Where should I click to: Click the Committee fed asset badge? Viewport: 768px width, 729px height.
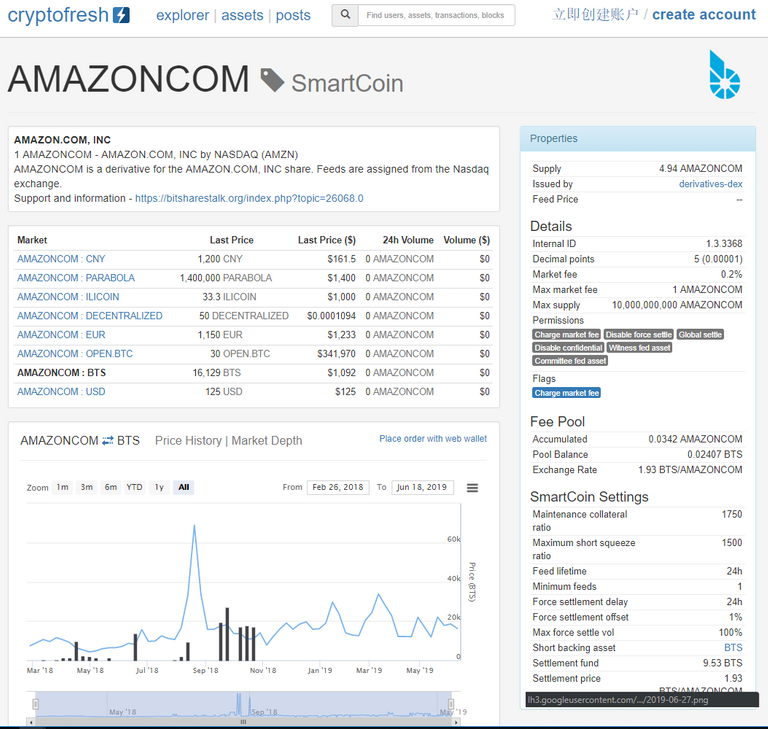pyautogui.click(x=570, y=361)
